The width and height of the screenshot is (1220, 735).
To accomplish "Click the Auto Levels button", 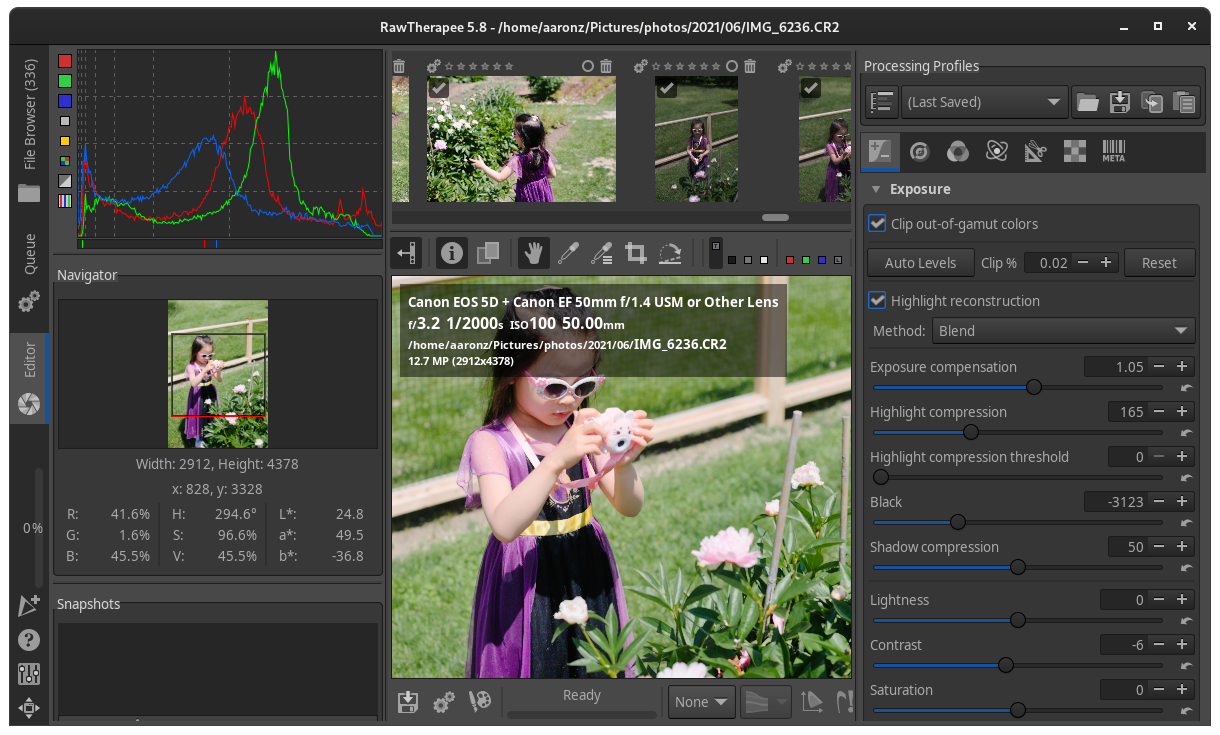I will pyautogui.click(x=920, y=263).
